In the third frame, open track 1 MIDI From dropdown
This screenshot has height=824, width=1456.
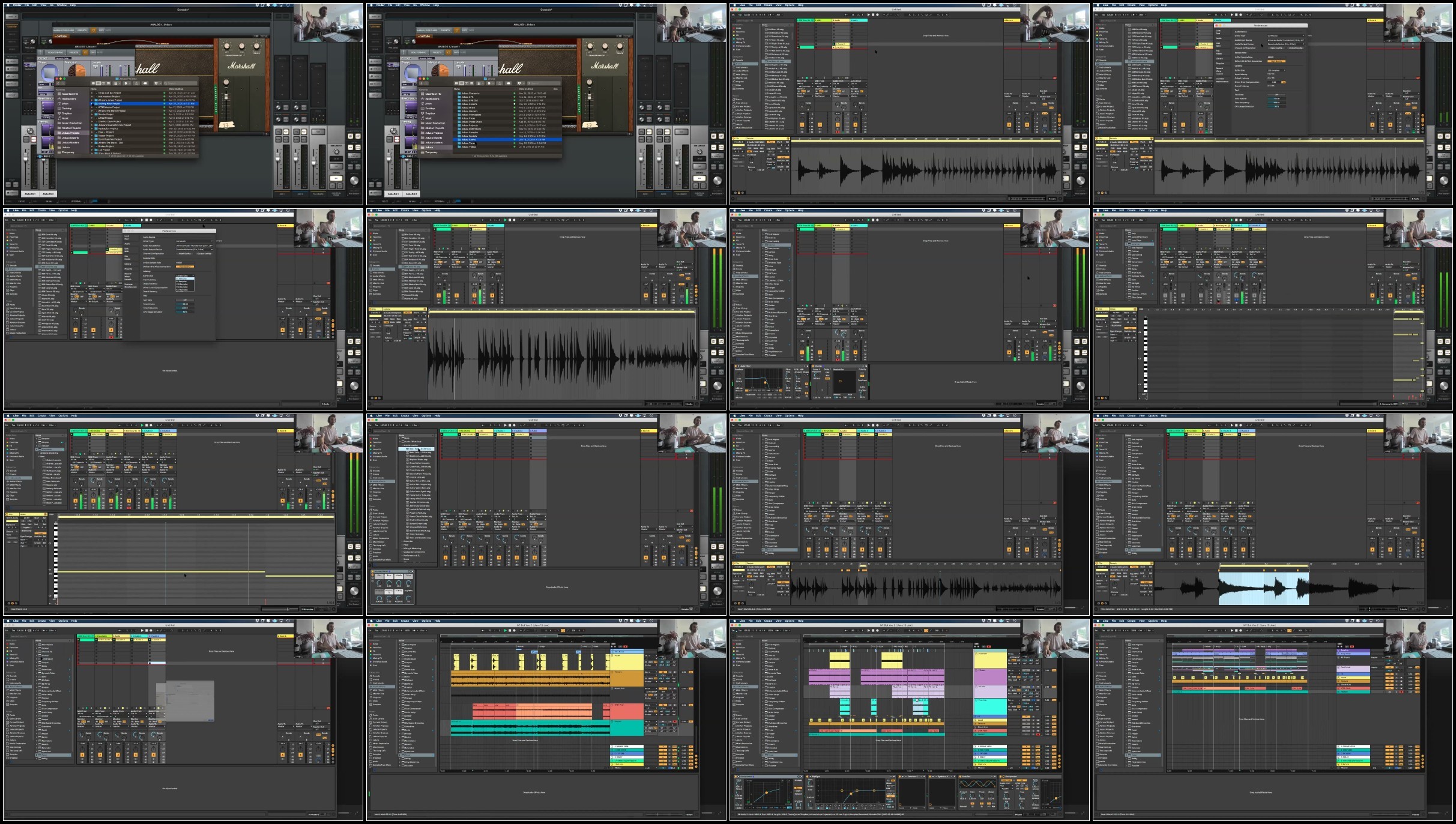805,83
